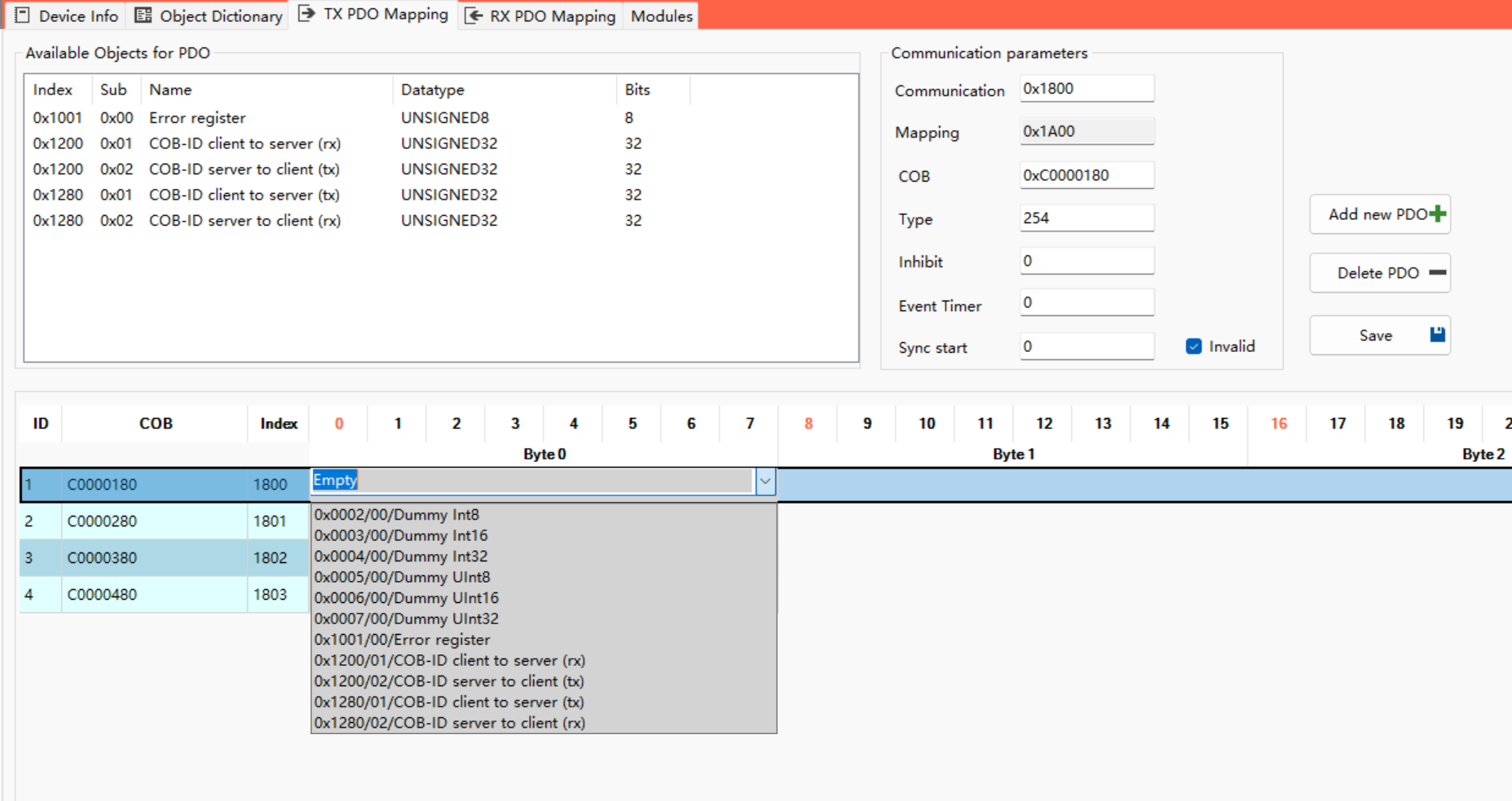Image resolution: width=1512 pixels, height=801 pixels.
Task: Choose 0x0003/00/Dummy Int16 from dropdown
Action: click(544, 535)
